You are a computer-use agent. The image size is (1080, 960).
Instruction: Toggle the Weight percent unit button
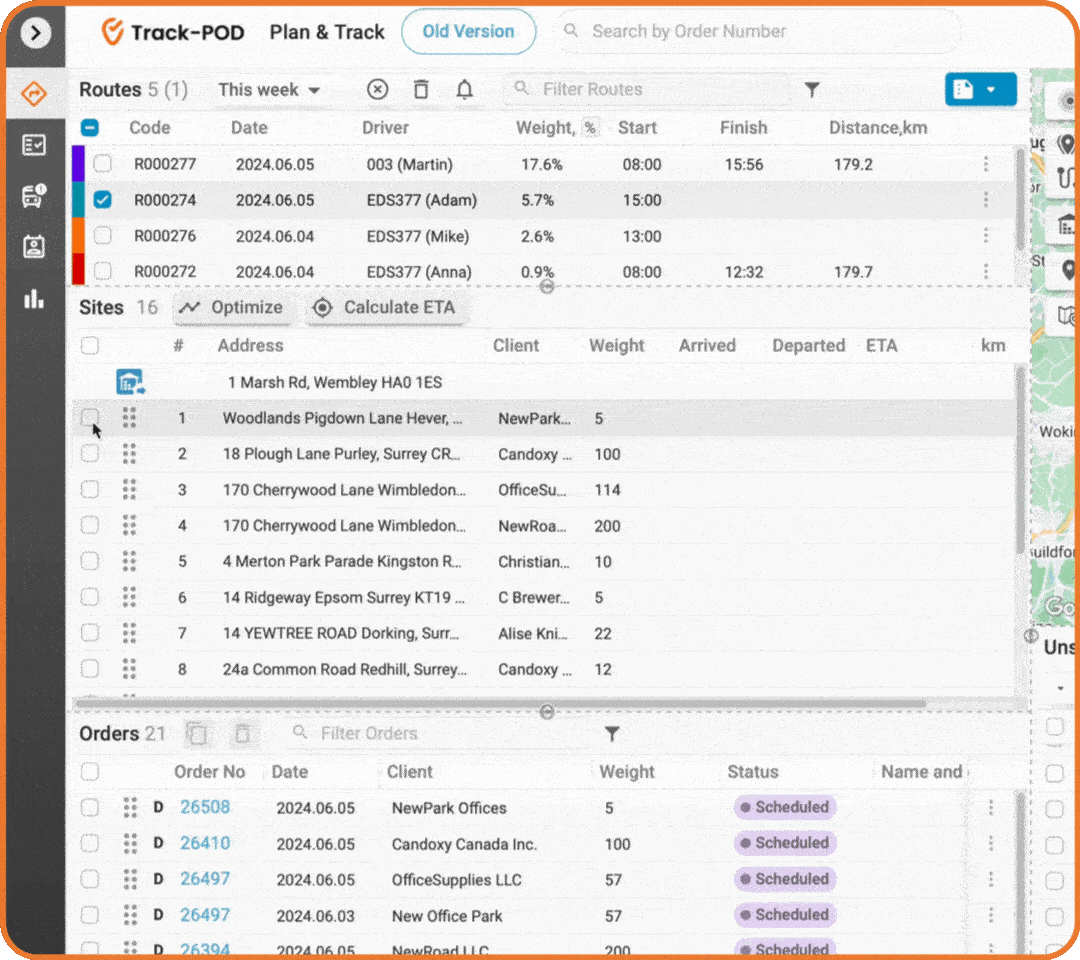pyautogui.click(x=590, y=128)
